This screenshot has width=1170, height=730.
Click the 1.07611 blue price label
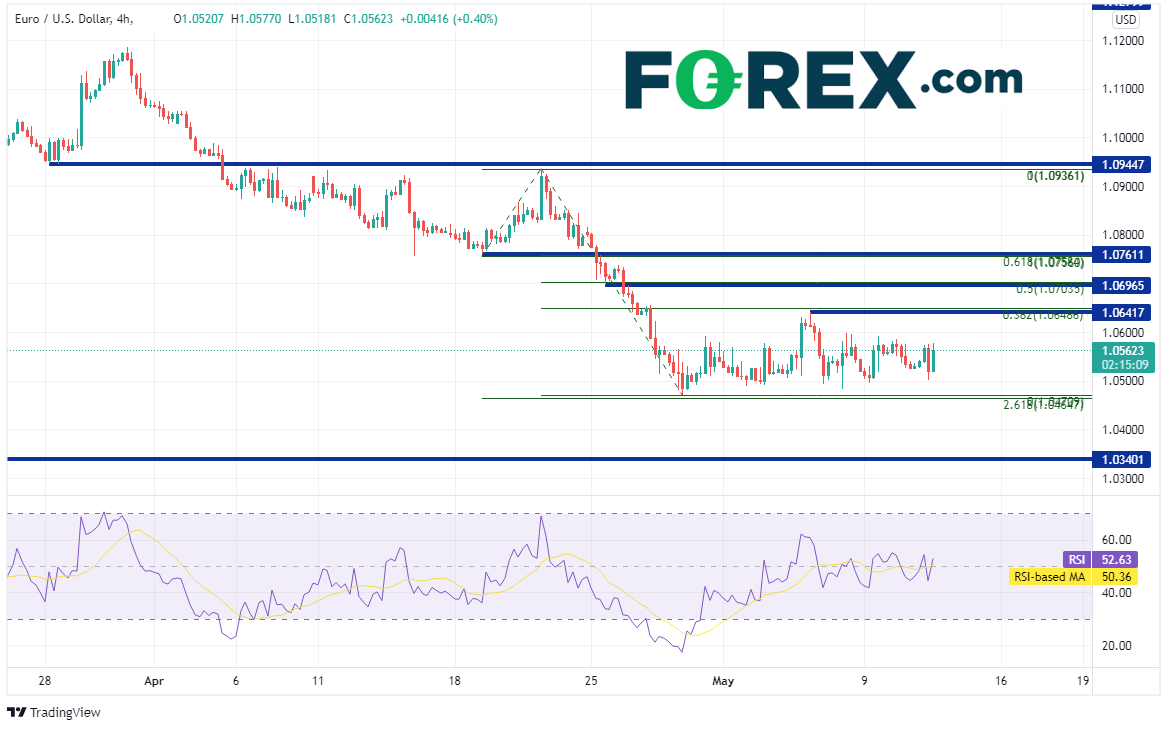coord(1126,255)
